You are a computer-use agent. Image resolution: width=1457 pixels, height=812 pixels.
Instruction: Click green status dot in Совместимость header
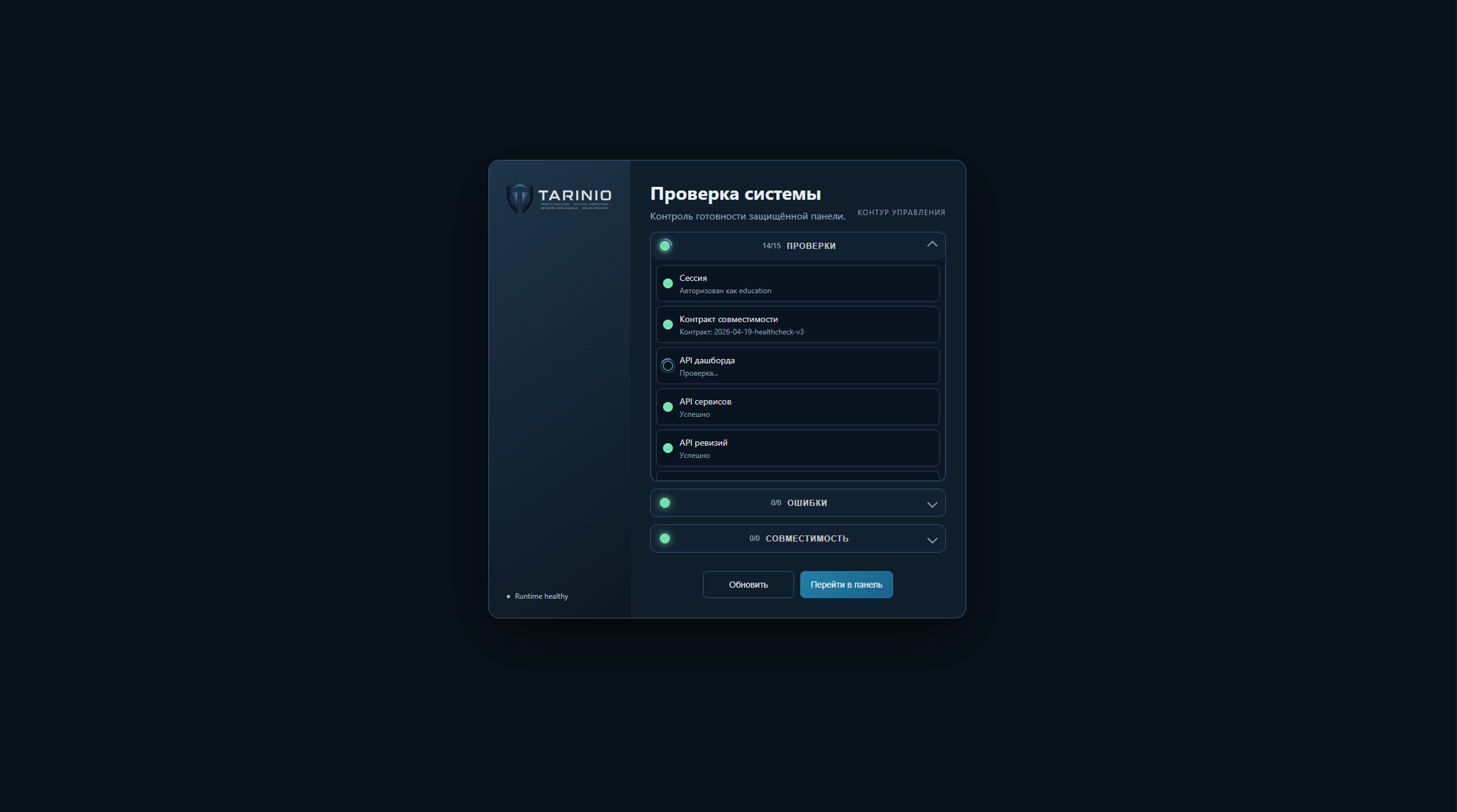665,538
